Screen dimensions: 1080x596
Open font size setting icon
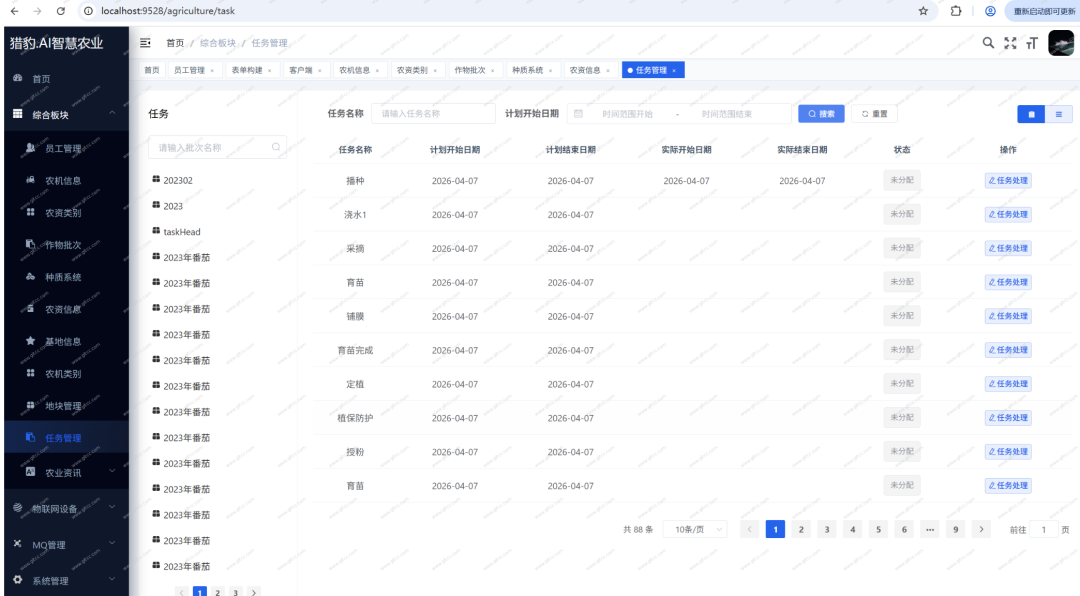[1032, 43]
